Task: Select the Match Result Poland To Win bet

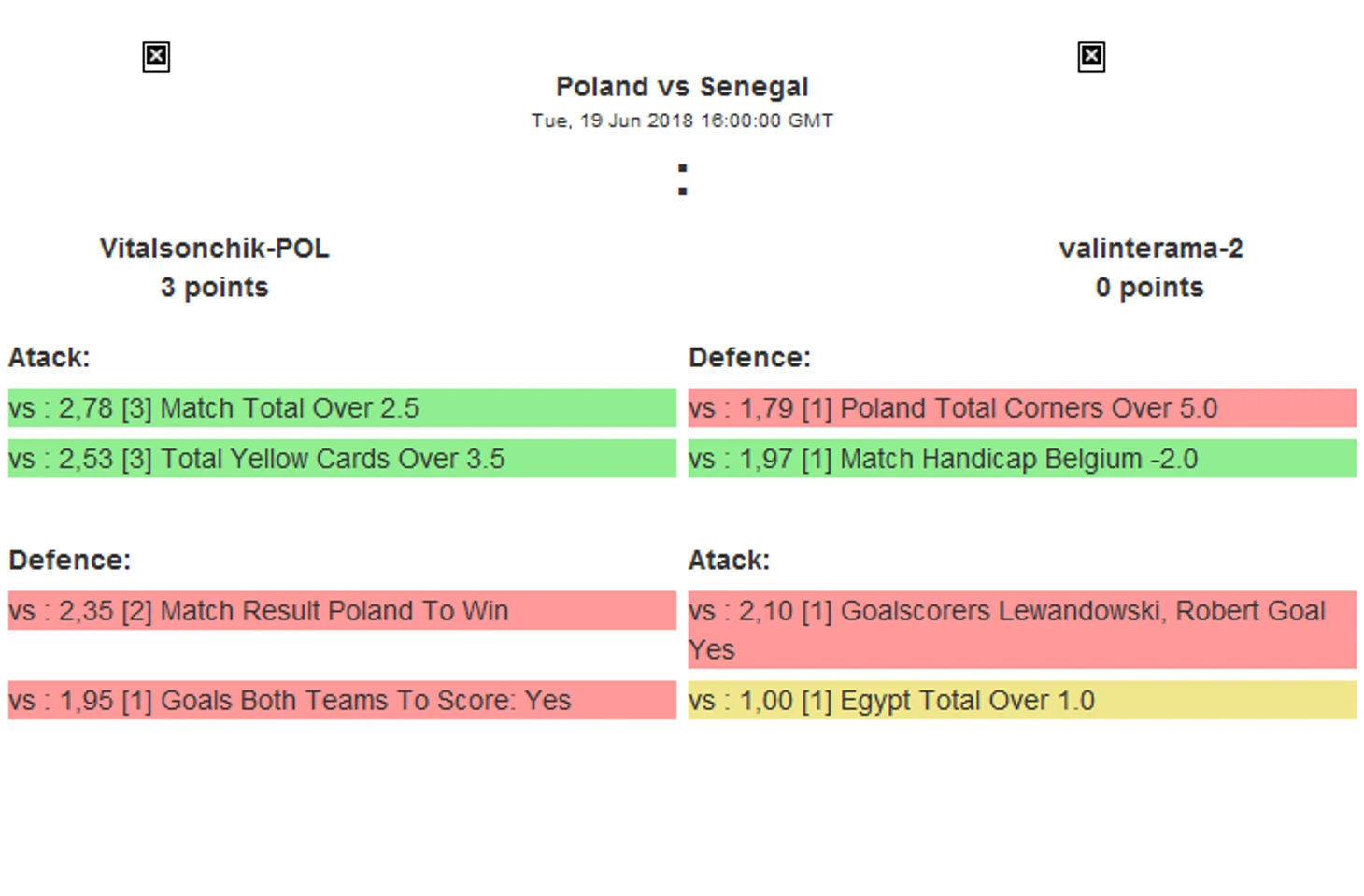Action: tap(342, 610)
